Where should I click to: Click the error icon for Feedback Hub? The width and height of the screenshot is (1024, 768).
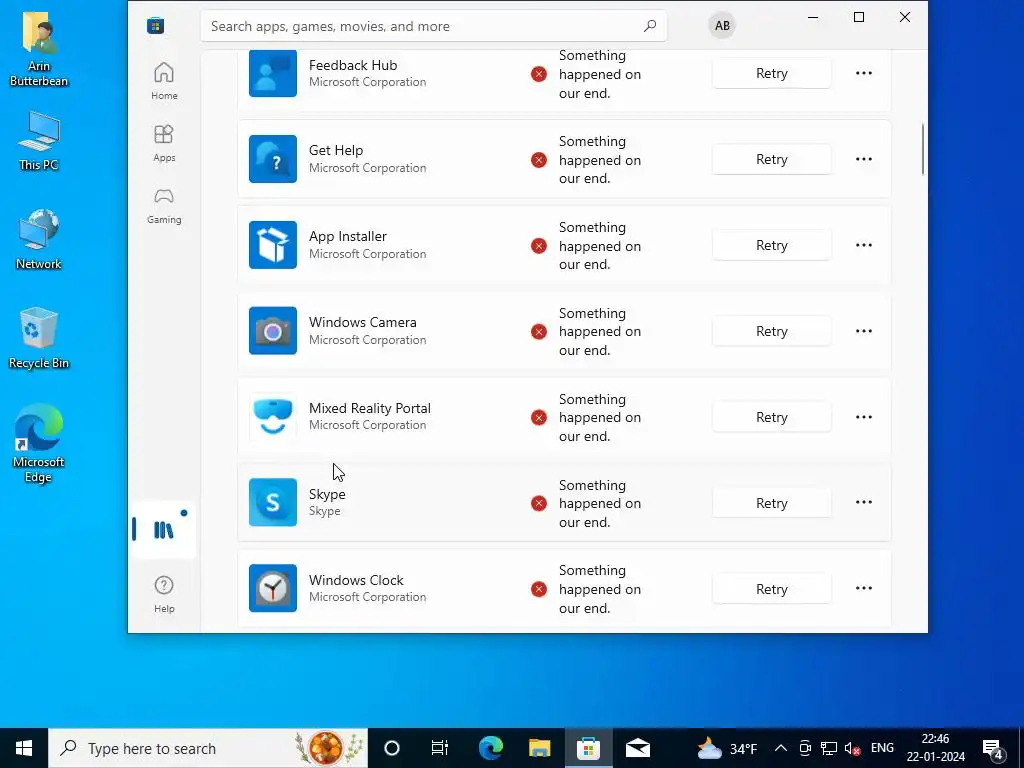click(539, 74)
